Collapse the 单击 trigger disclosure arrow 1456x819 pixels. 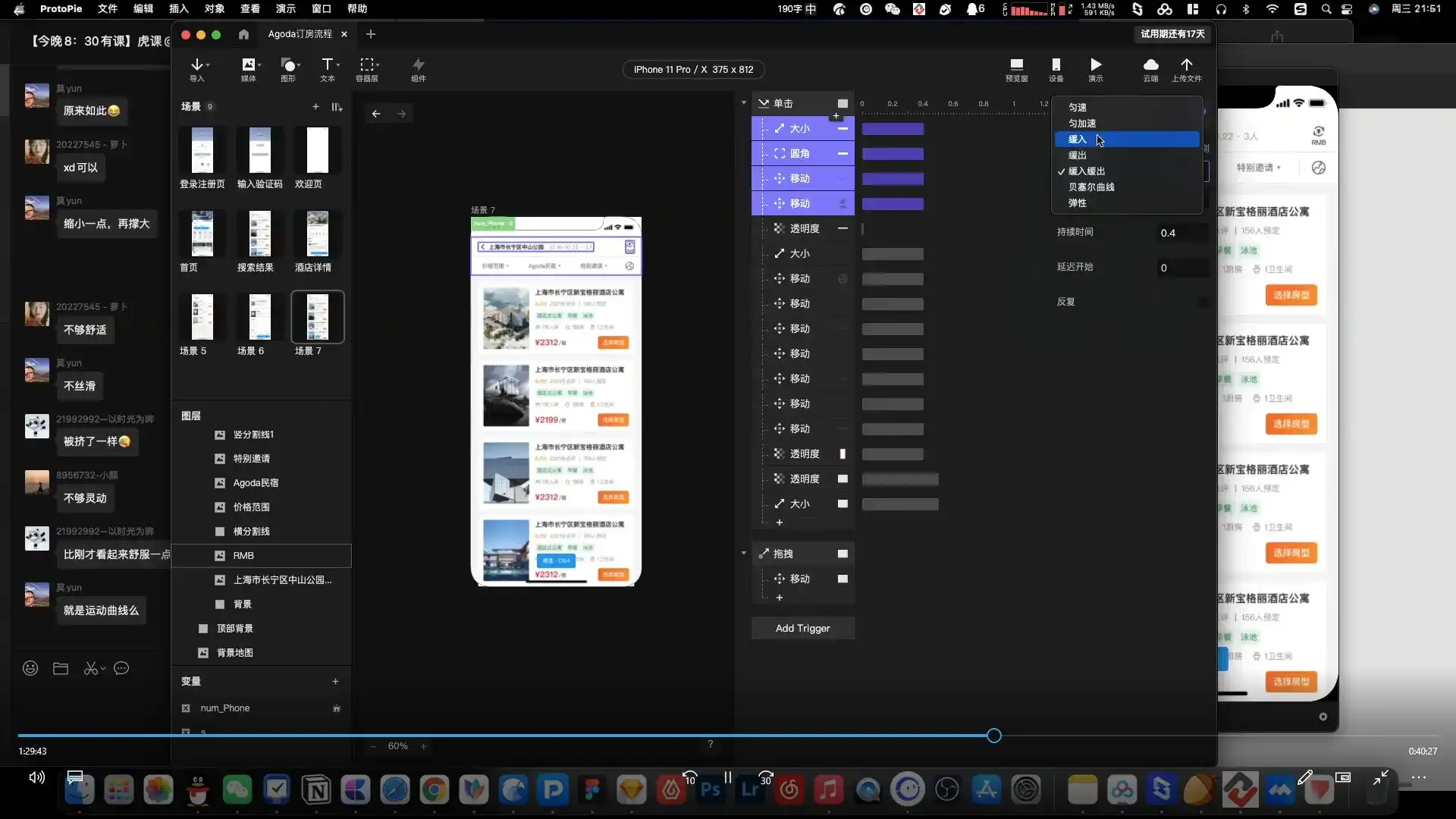tap(744, 103)
